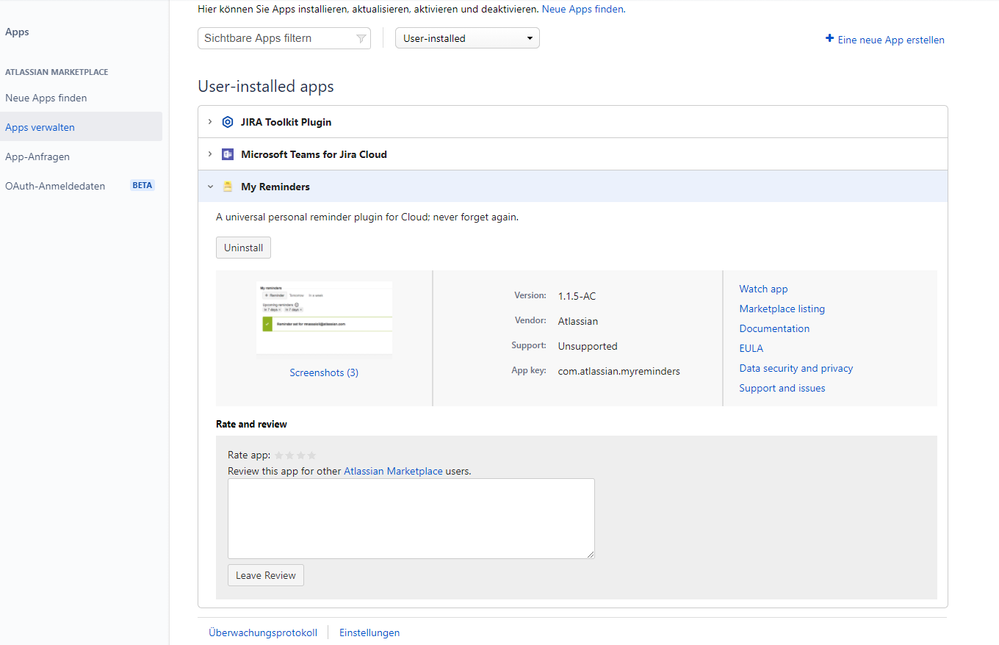Viewport: 999px width, 645px height.
Task: Click the vendor value Atlassian
Action: click(578, 321)
